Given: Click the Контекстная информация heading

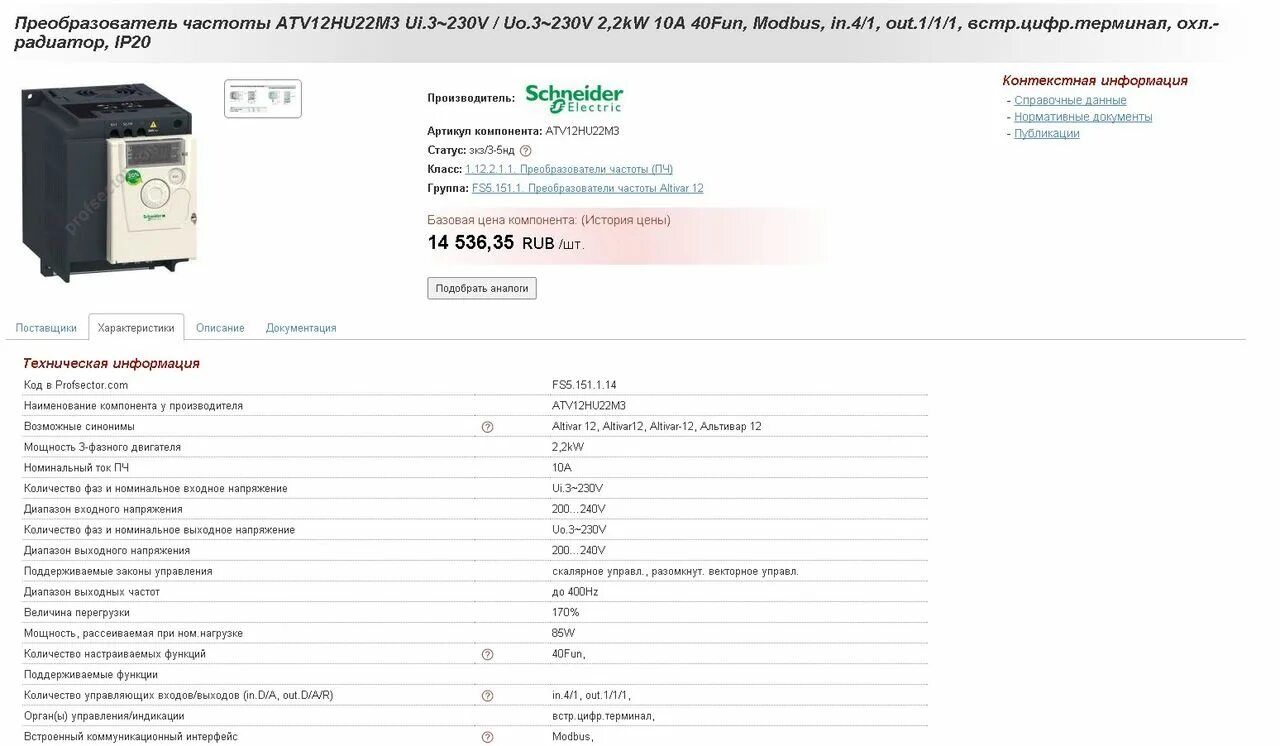Looking at the screenshot, I should tap(1095, 81).
